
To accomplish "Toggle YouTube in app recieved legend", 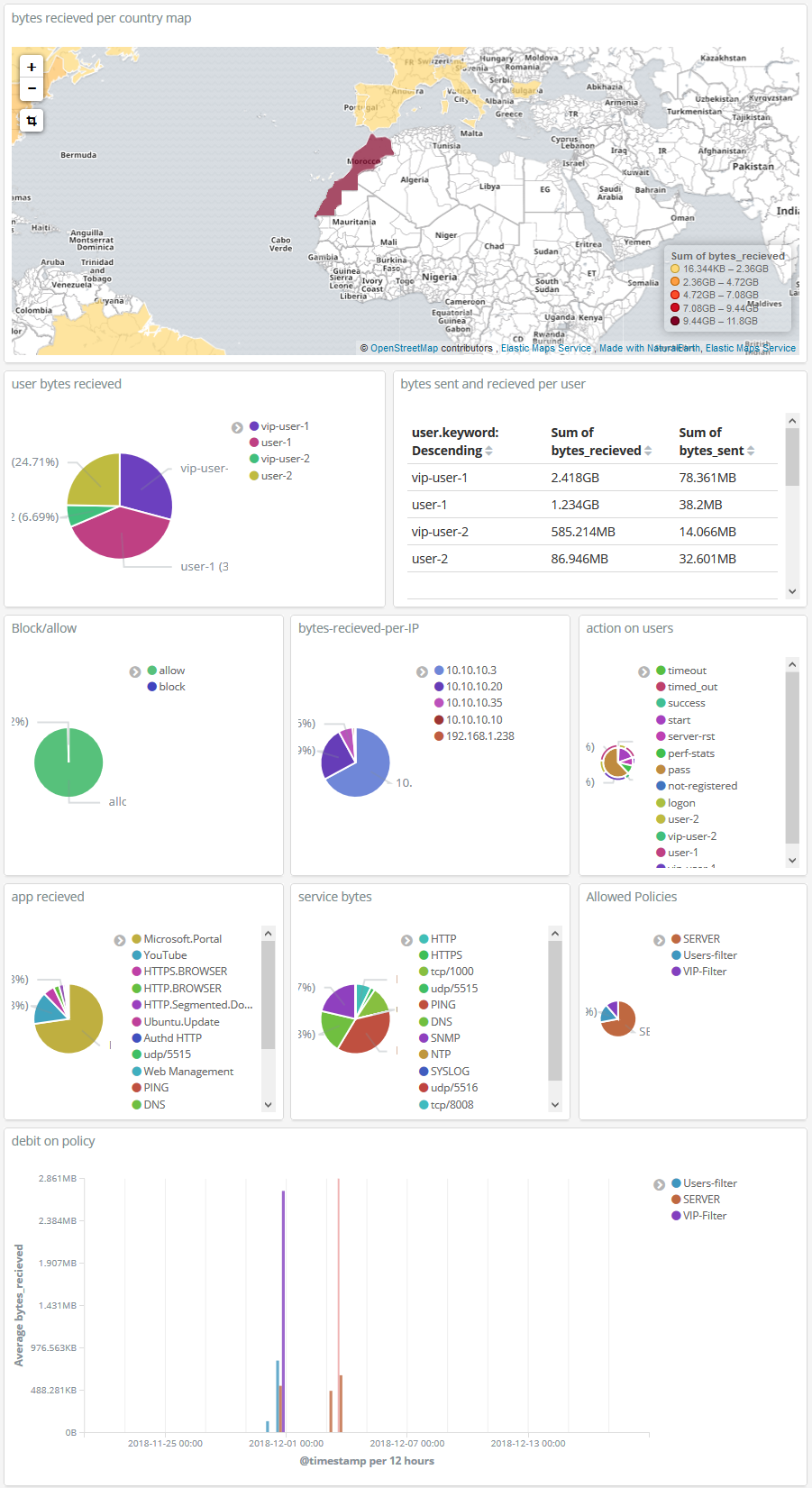I will [x=165, y=955].
